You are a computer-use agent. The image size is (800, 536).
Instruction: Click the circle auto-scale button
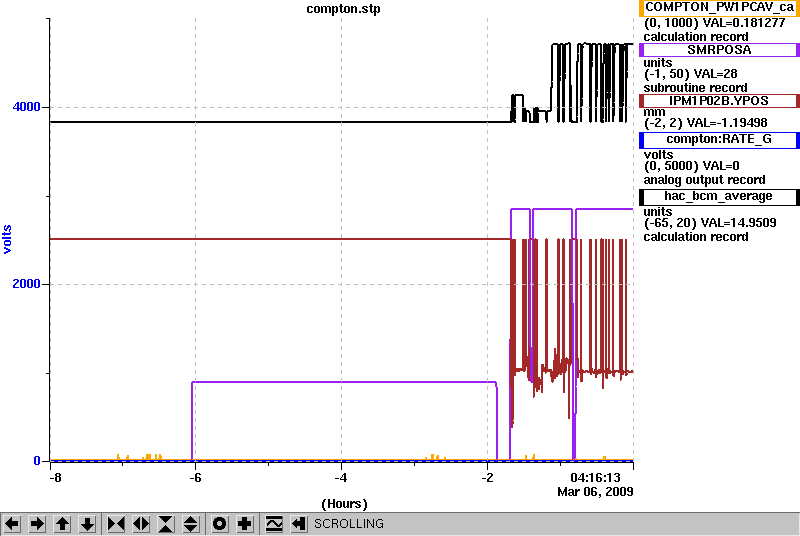point(220,524)
